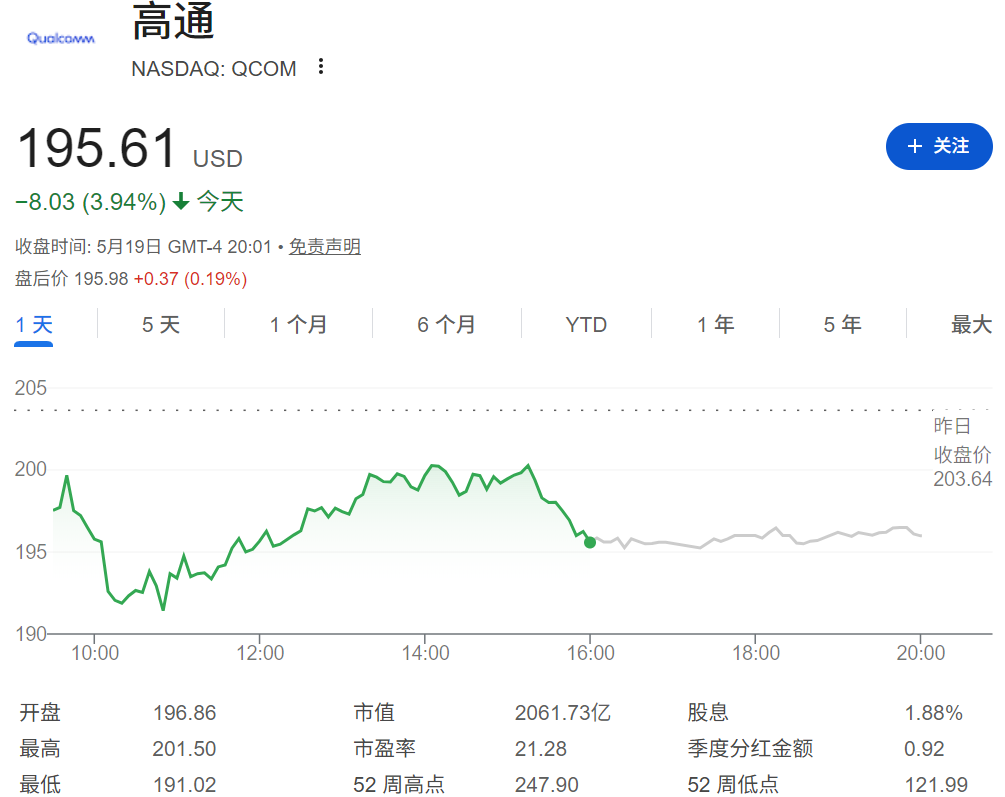1005x797 pixels.
Task: Click the USD currency label
Action: (218, 159)
